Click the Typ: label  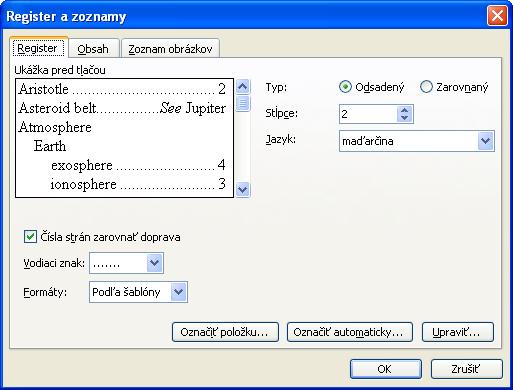click(276, 87)
